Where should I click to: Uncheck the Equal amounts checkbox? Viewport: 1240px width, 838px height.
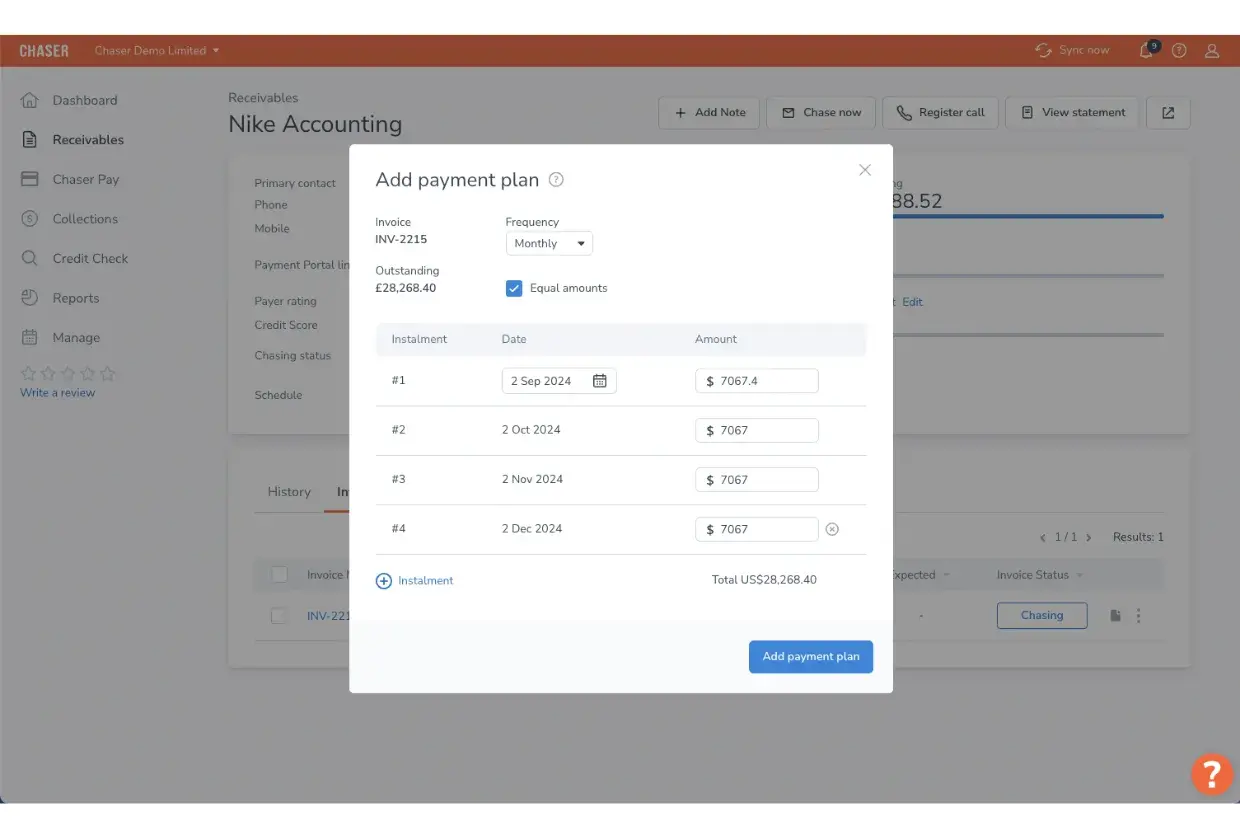pyautogui.click(x=514, y=288)
